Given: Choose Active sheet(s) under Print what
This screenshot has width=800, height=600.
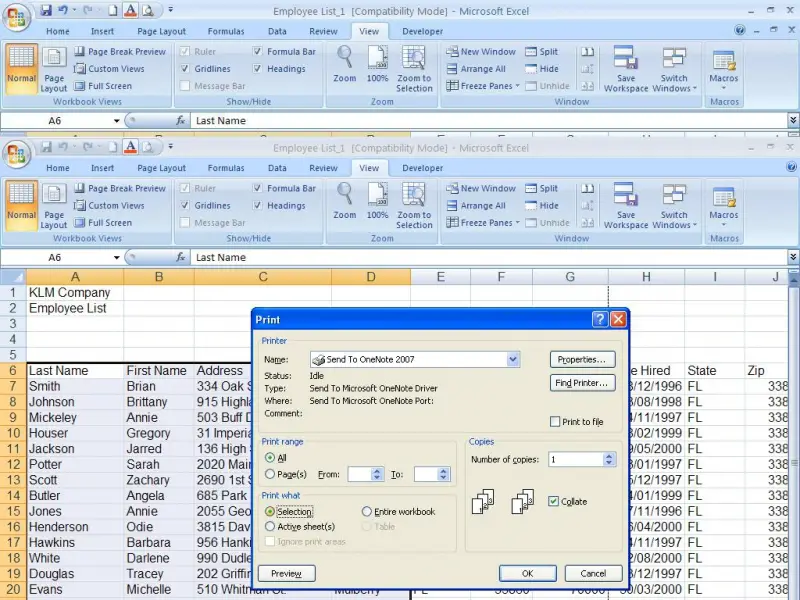Looking at the screenshot, I should (270, 527).
